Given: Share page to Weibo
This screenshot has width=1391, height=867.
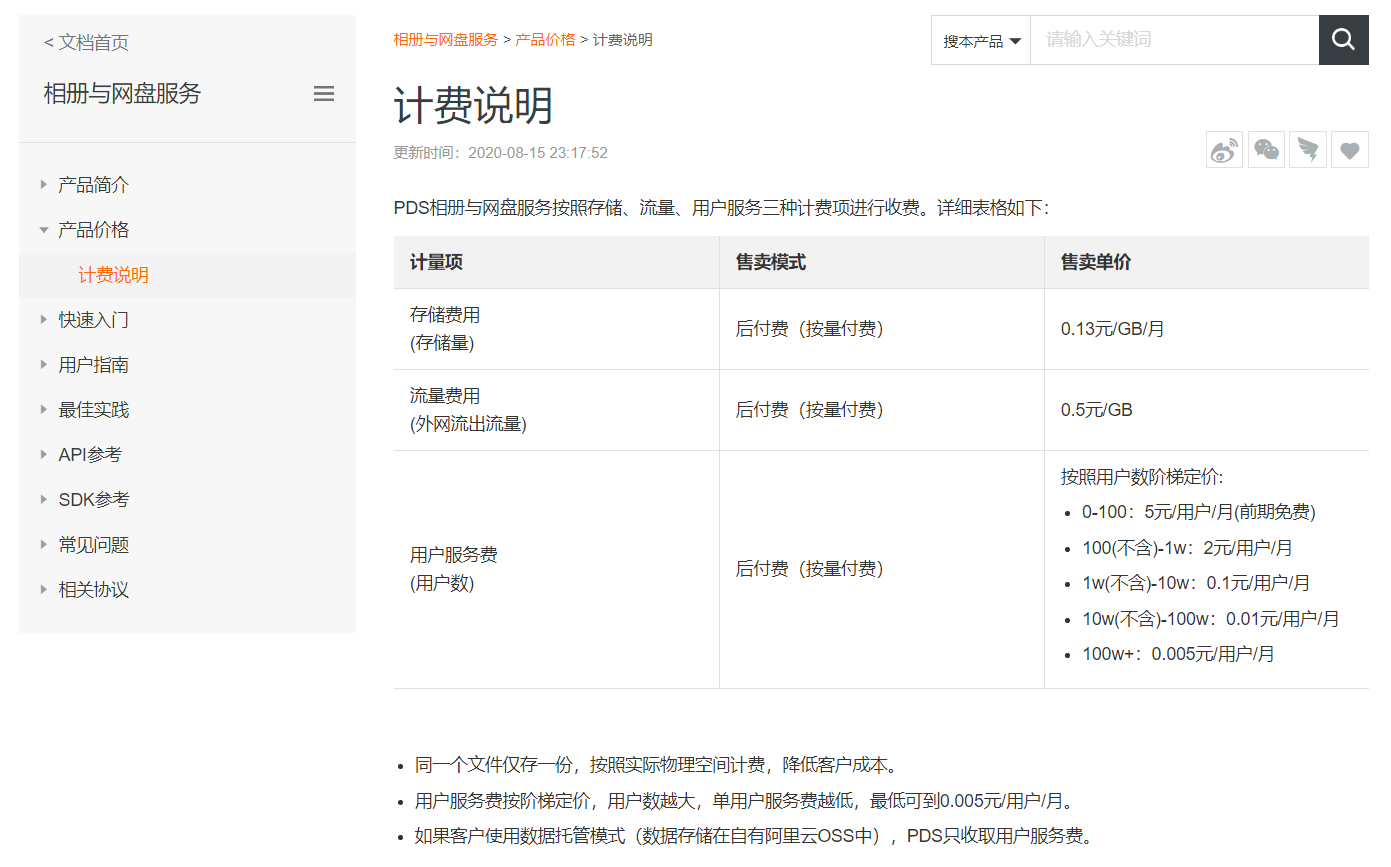Looking at the screenshot, I should (x=1224, y=149).
